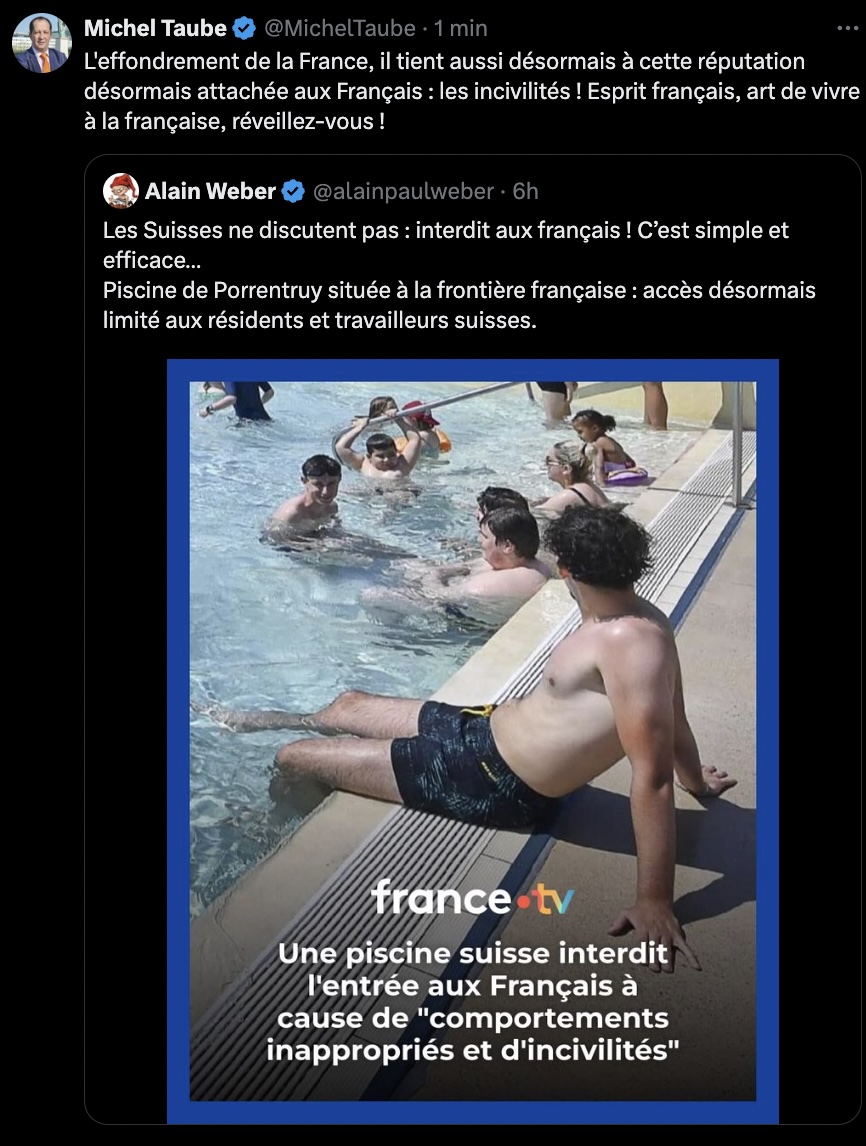The width and height of the screenshot is (866, 1146).
Task: Click Alain Weber's verified checkmark badge
Action: (293, 191)
